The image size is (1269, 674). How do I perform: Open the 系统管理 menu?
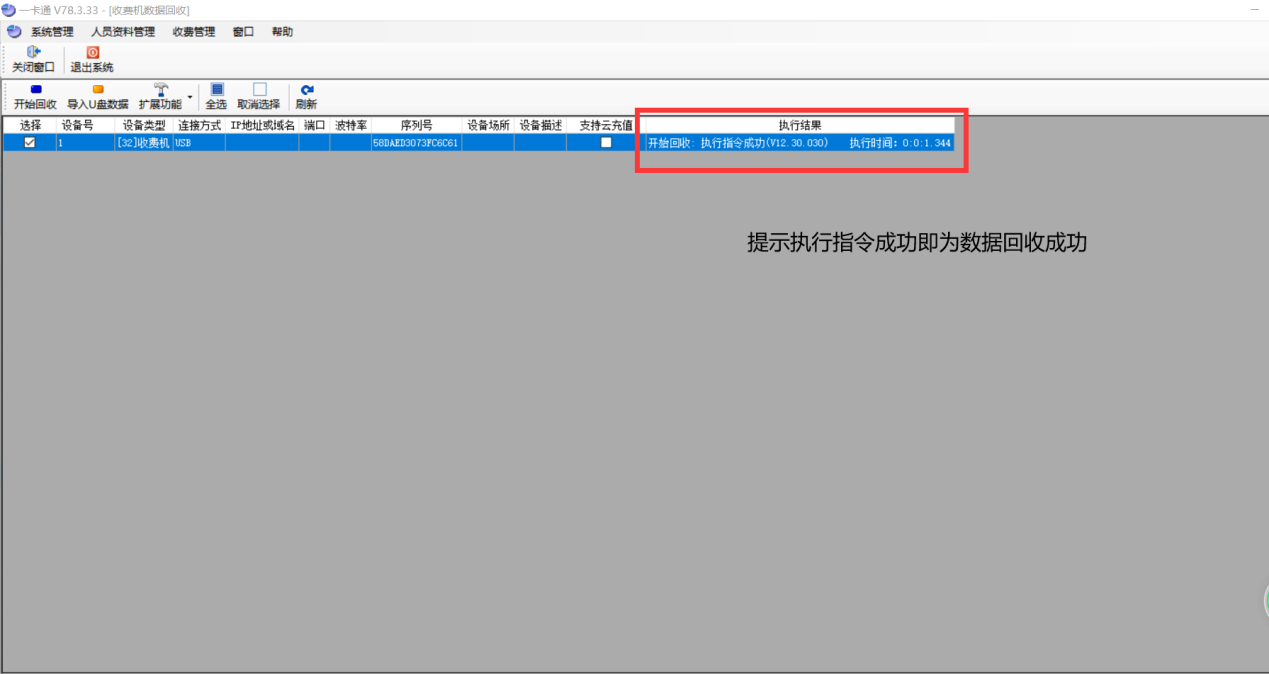(x=52, y=32)
